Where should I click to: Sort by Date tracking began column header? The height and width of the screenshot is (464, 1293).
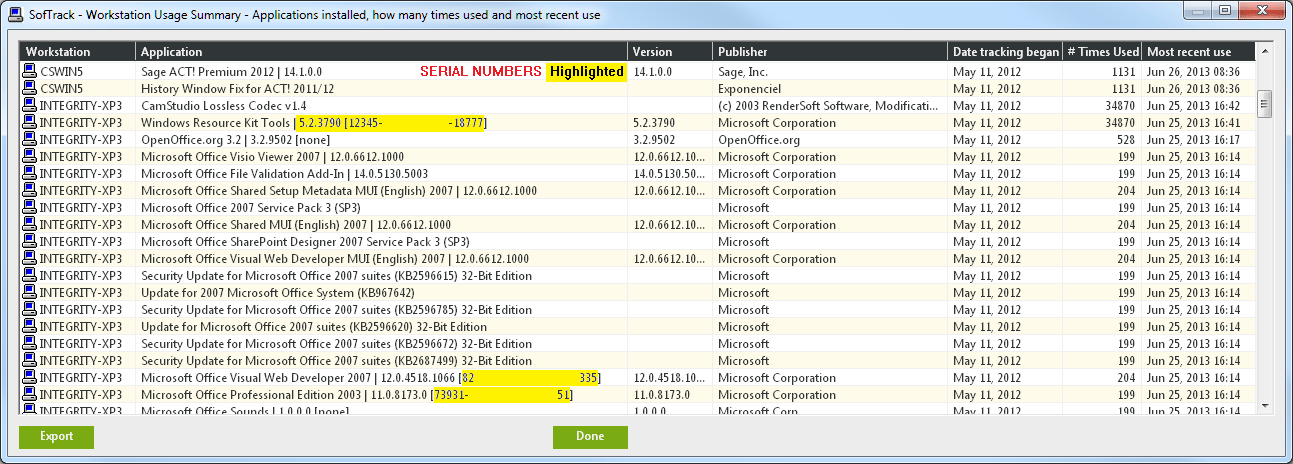click(x=1005, y=52)
